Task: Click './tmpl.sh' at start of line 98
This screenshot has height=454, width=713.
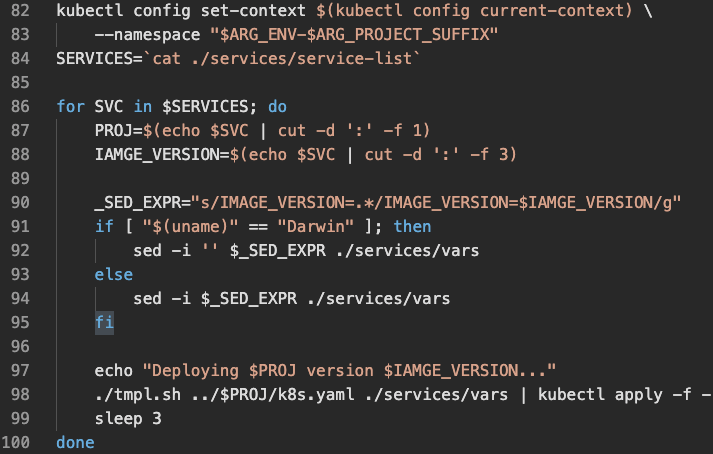Action: point(138,395)
